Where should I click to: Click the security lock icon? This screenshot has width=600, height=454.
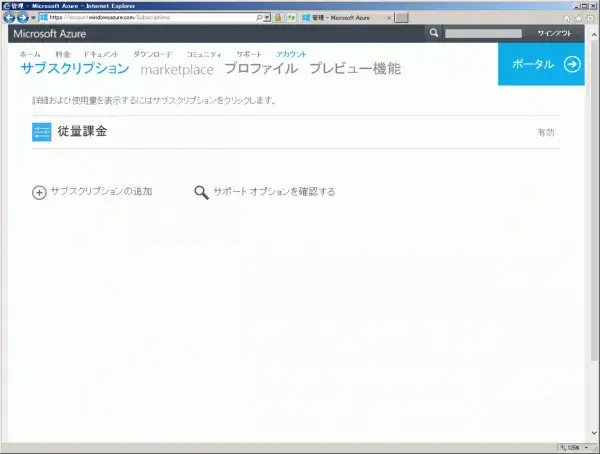tap(278, 17)
